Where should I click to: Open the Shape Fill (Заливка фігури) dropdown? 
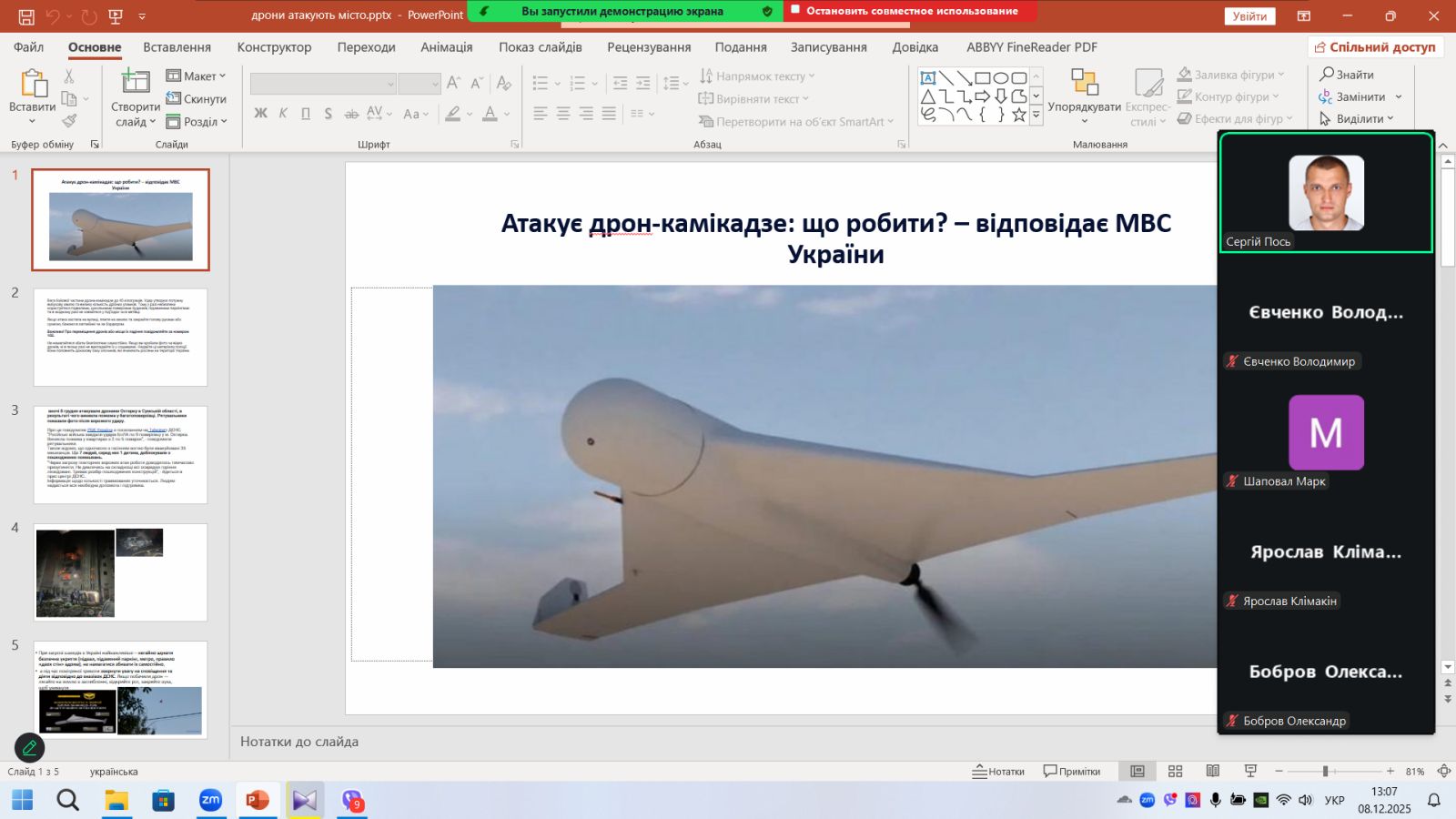point(1231,75)
